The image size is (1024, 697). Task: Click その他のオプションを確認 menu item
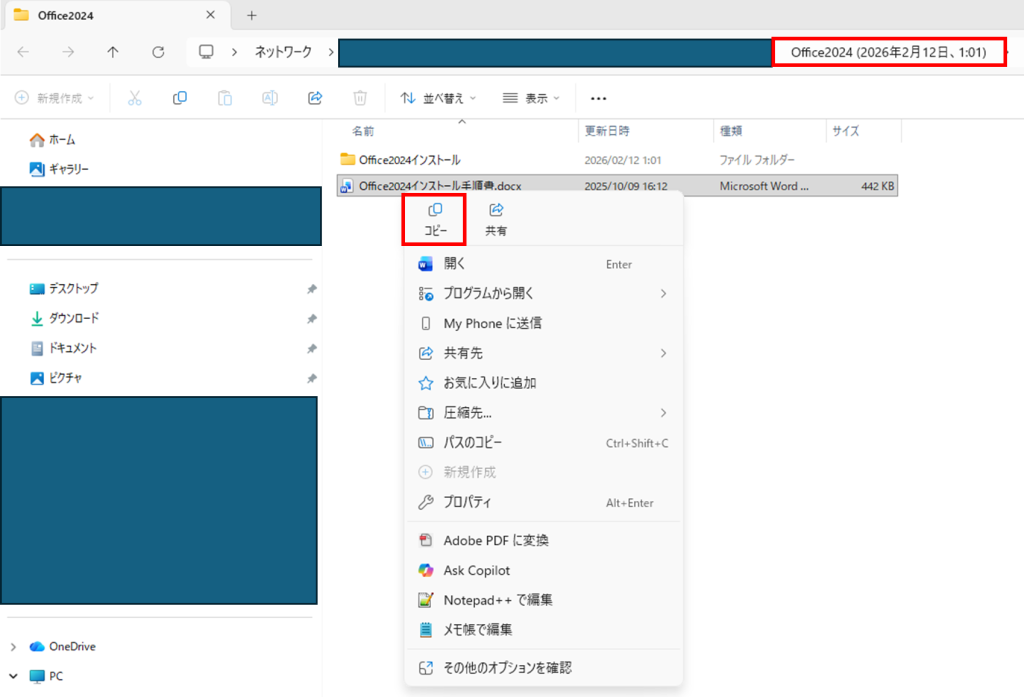click(x=507, y=667)
